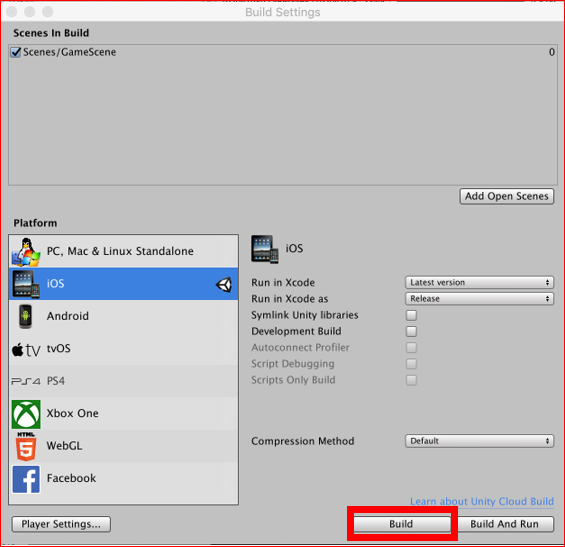Open Player Settings

[61, 524]
